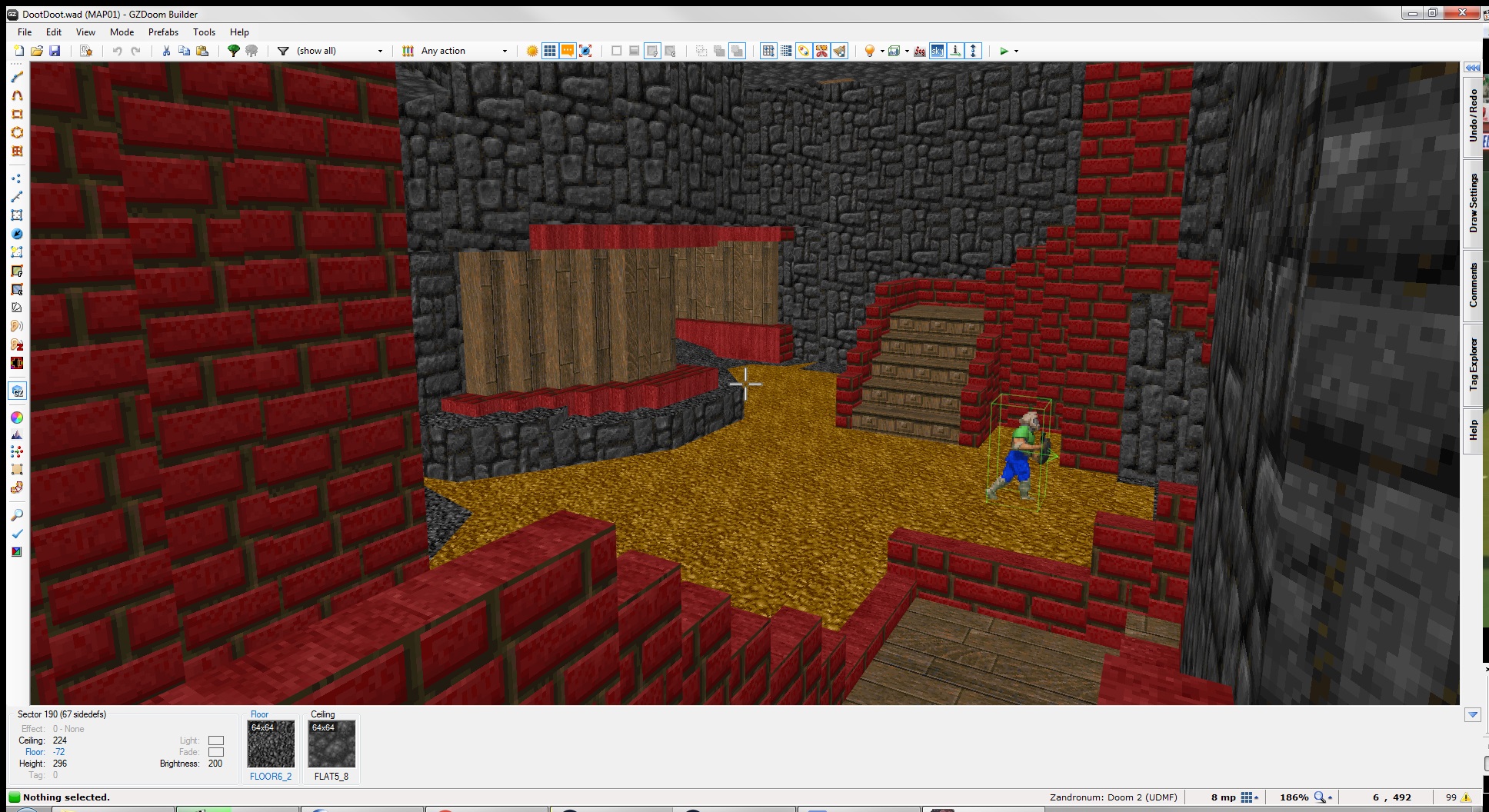Toggle the info event lines button

click(955, 51)
